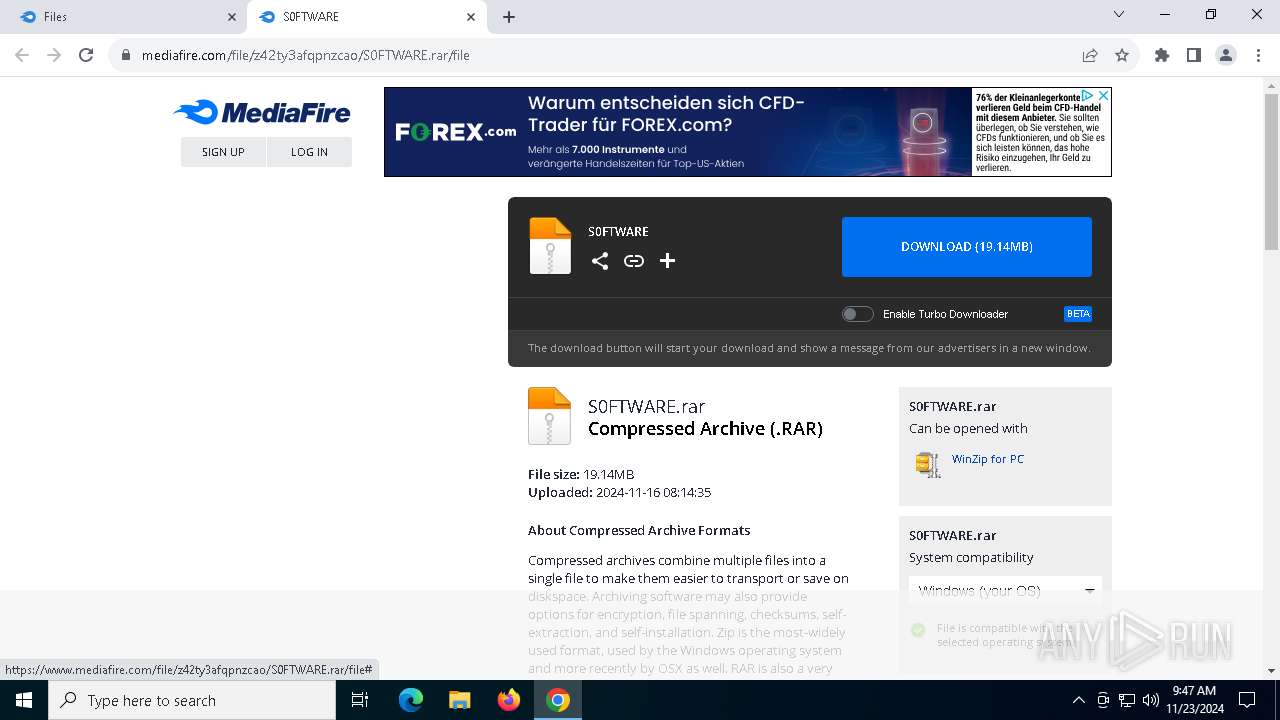
Task: Click the WinZip application icon
Action: [x=928, y=464]
